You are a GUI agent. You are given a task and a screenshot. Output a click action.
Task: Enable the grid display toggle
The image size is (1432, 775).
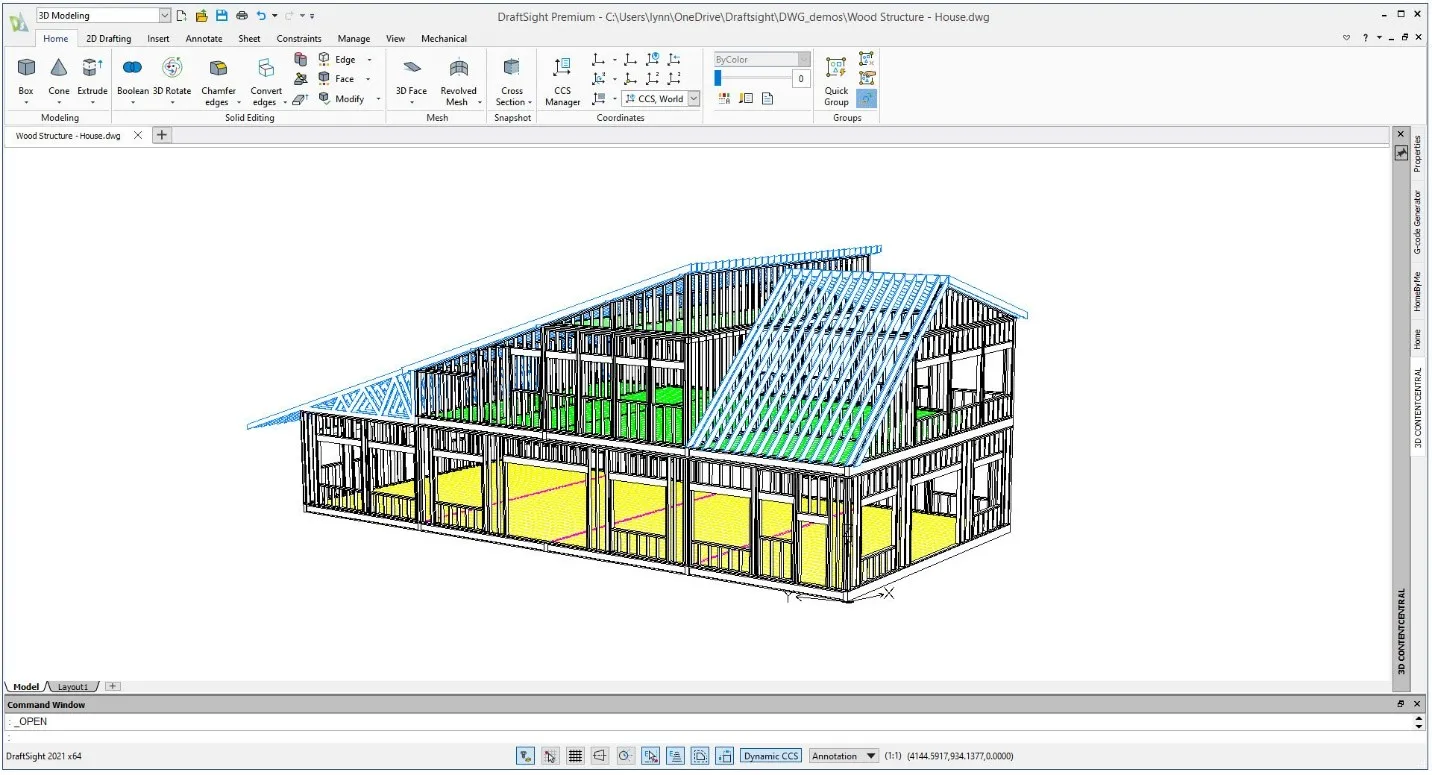(575, 756)
